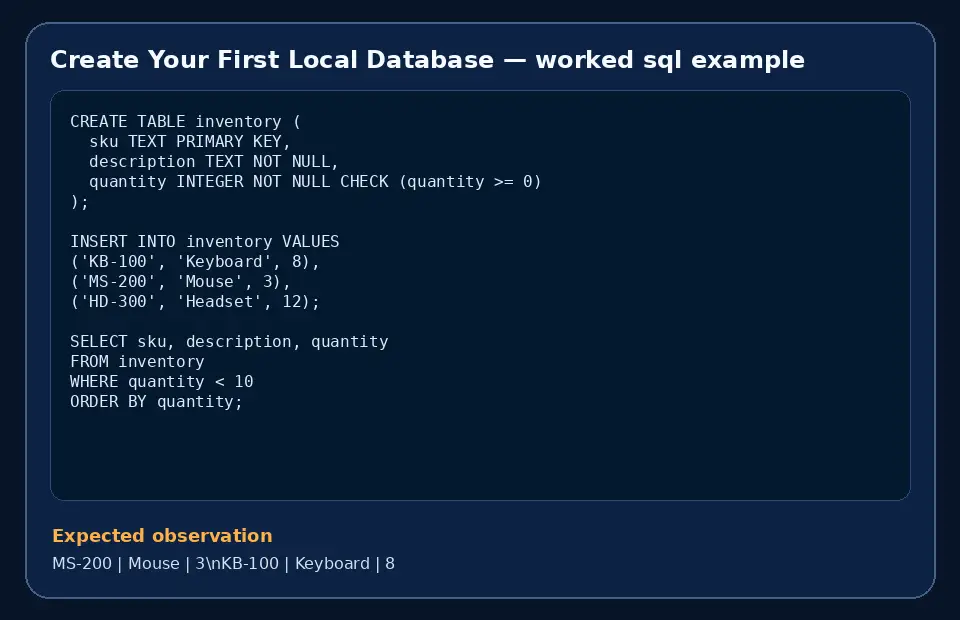960x620 pixels.
Task: Click the row ('MS-200', 'Mouse', 3),
Action: [180, 282]
